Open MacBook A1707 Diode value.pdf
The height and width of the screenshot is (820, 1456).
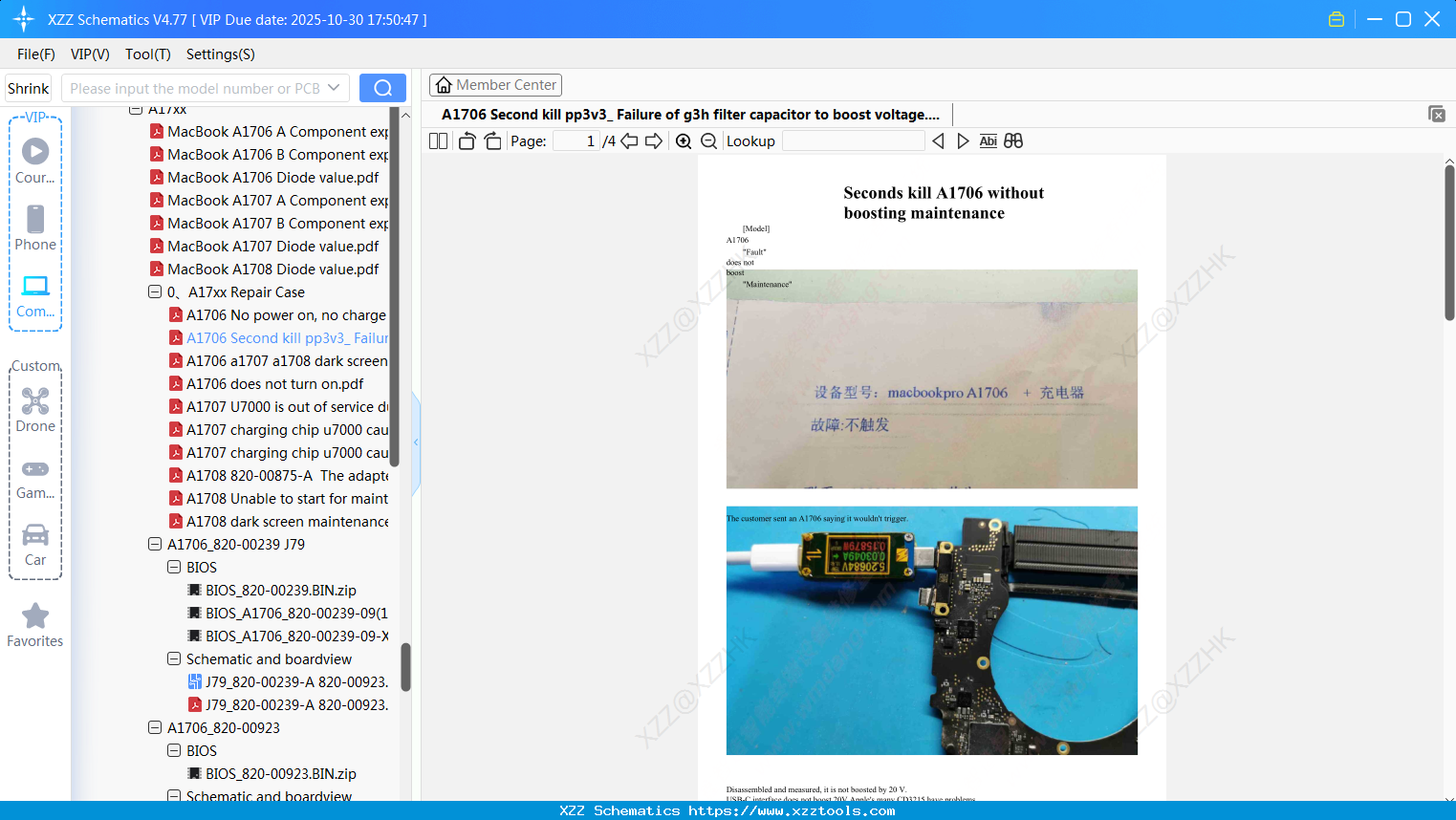click(264, 246)
